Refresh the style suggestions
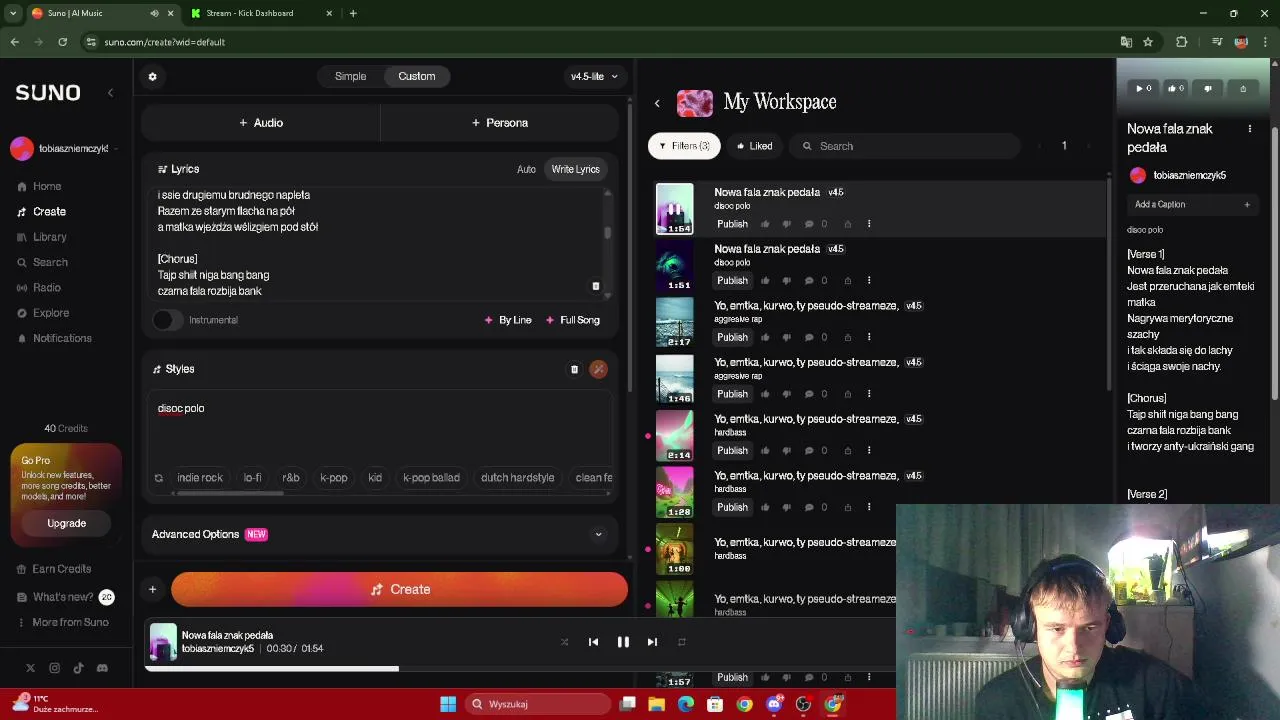This screenshot has width=1280, height=720. 158,478
